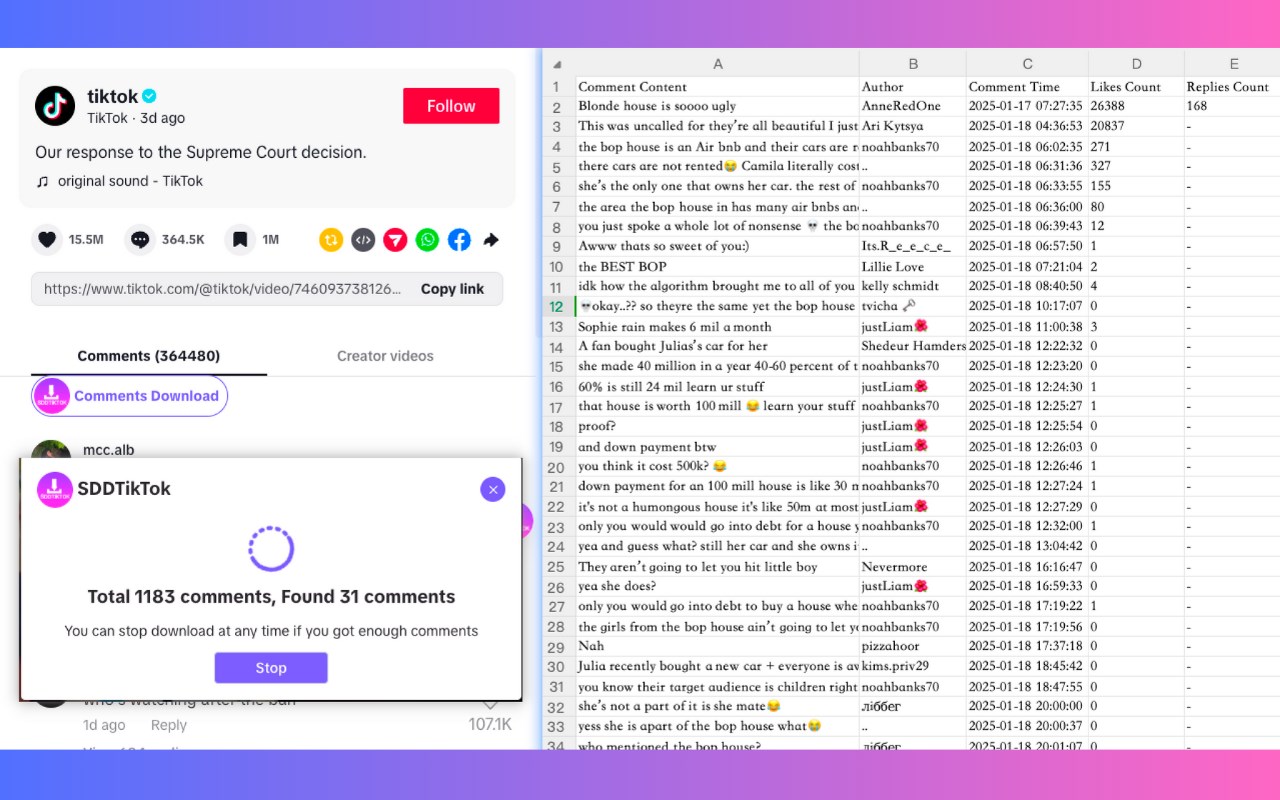Select spreadsheet column A header
Image resolution: width=1280 pixels, height=800 pixels.
717,64
